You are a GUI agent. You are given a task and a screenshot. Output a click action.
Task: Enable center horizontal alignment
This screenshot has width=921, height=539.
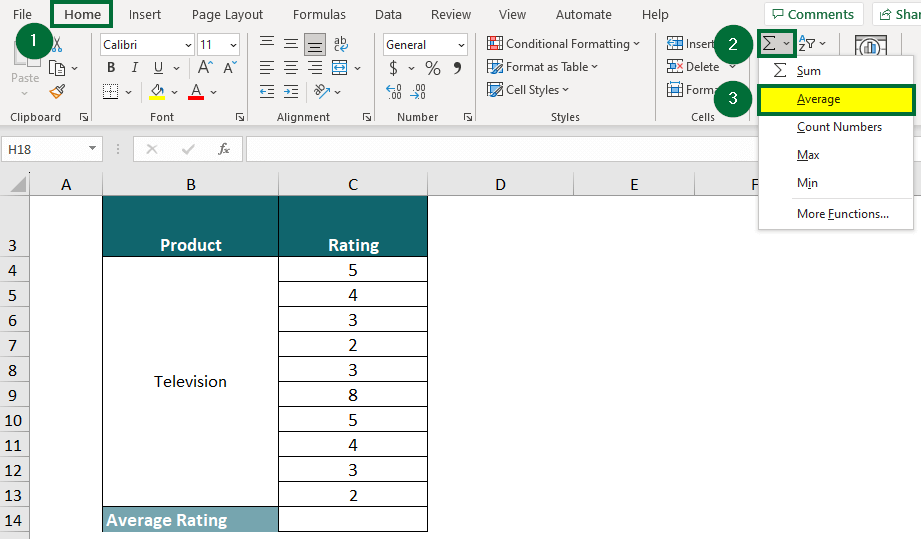click(x=291, y=68)
